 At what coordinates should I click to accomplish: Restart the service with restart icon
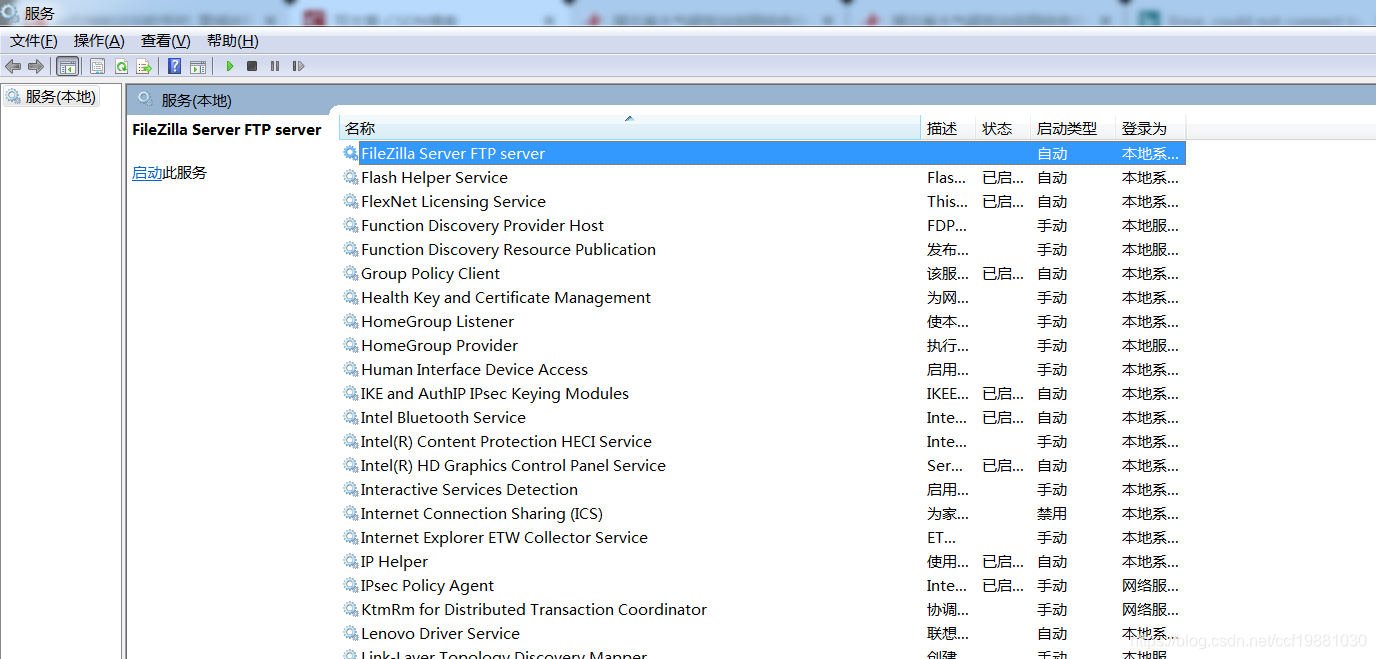click(x=298, y=66)
